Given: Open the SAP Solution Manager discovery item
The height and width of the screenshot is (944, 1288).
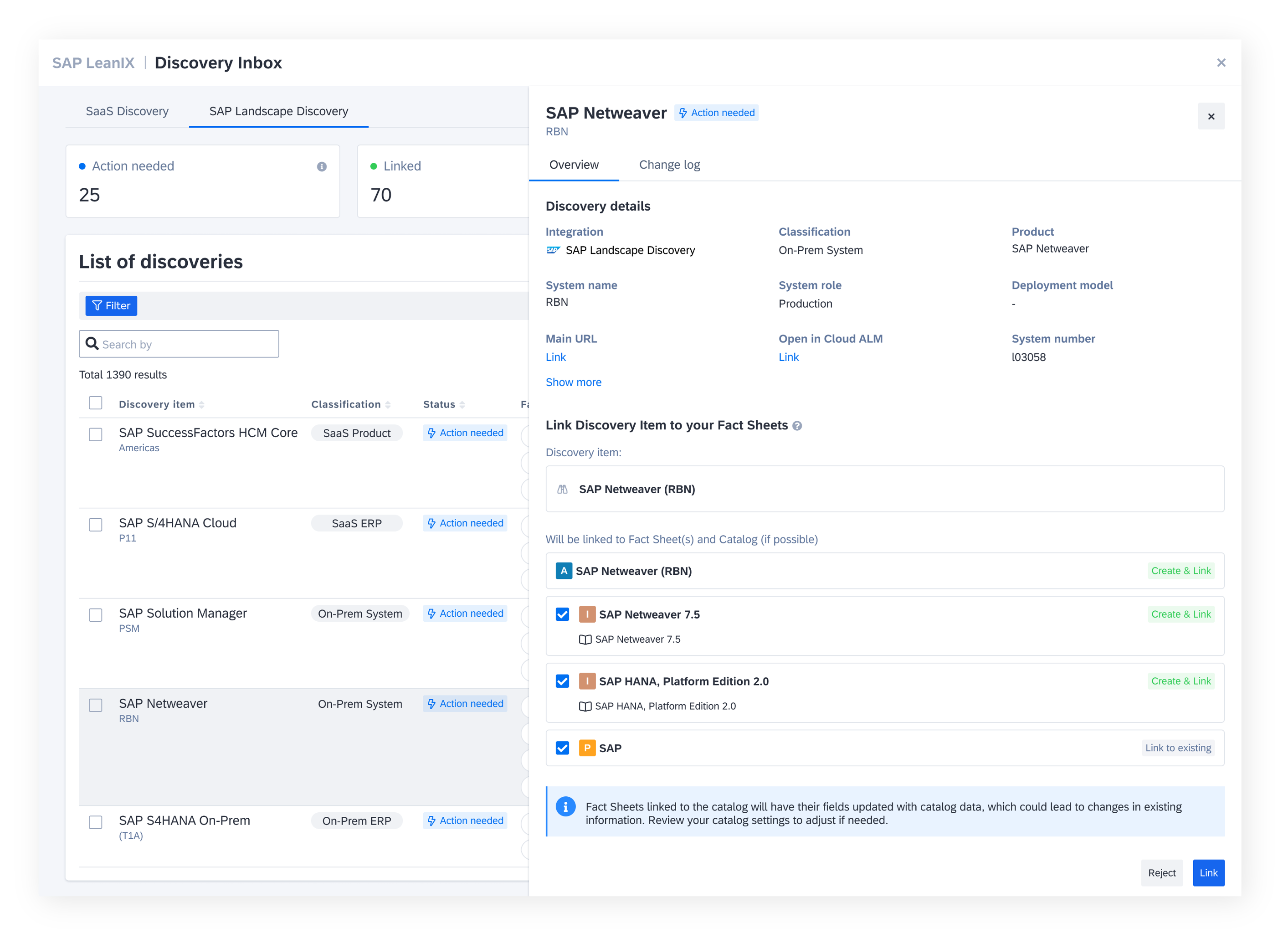Looking at the screenshot, I should tap(182, 613).
